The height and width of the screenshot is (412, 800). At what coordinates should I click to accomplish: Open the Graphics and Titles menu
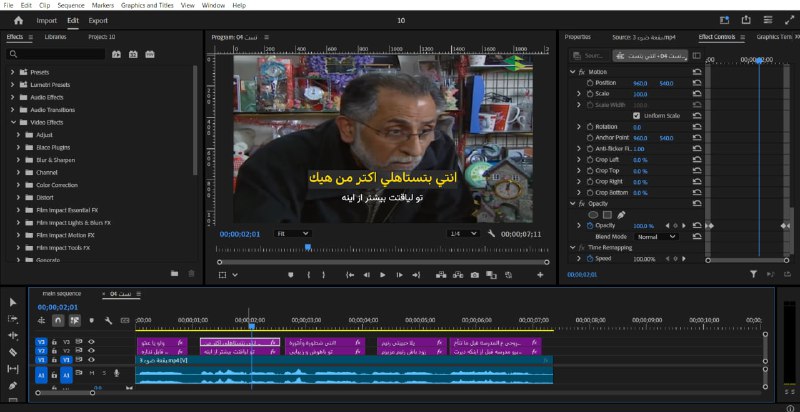pos(147,6)
